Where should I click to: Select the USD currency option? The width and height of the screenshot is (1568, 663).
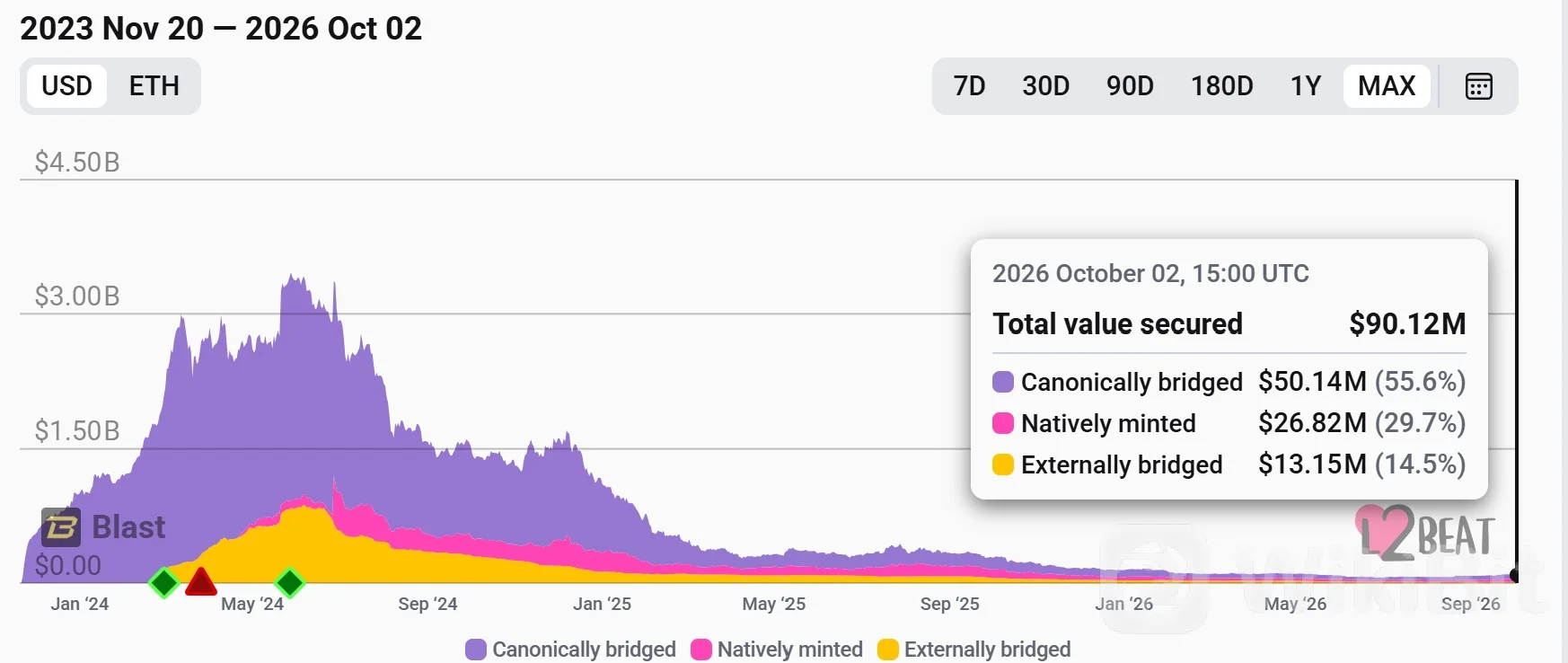67,86
